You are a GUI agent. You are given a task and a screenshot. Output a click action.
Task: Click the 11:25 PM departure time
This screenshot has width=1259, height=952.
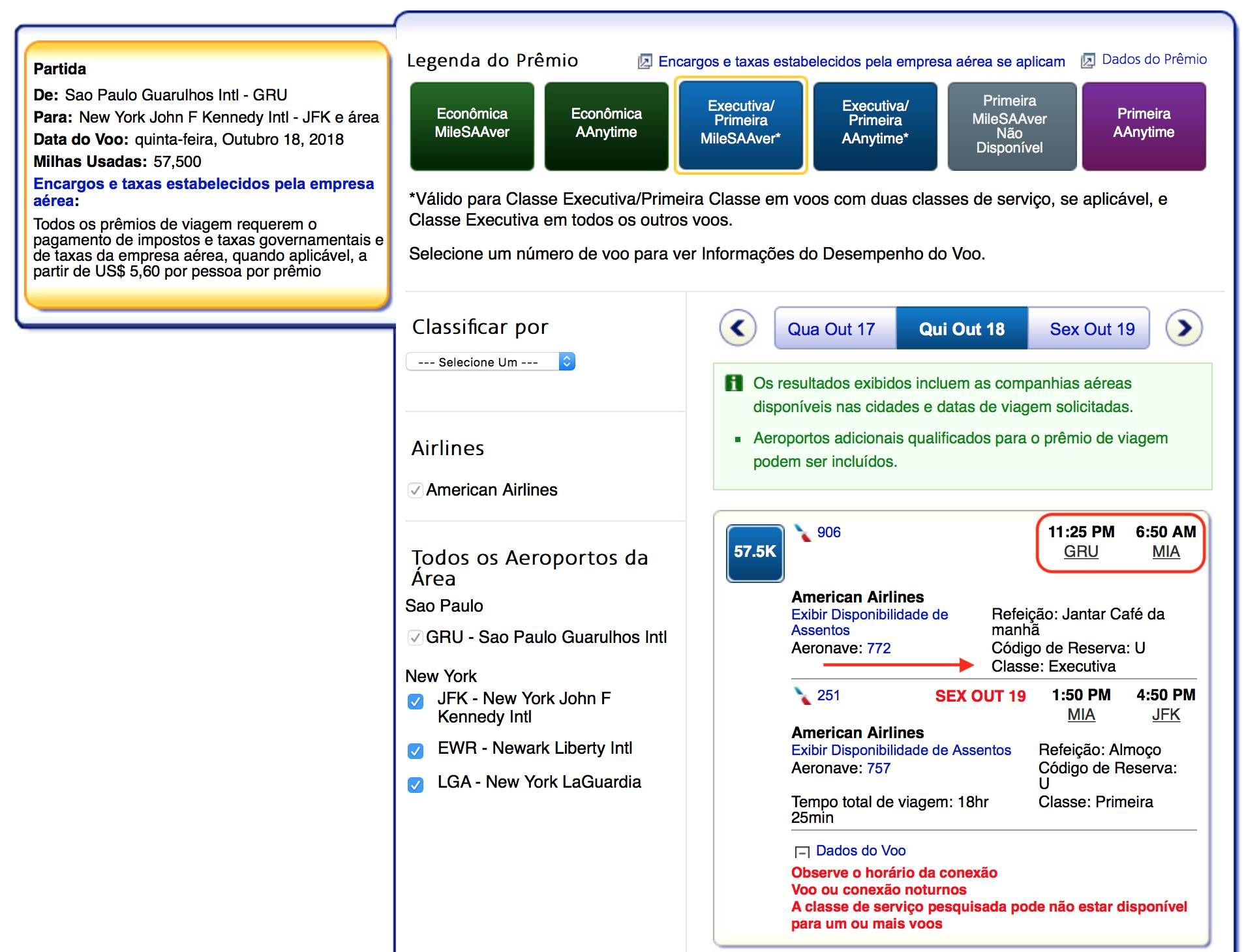click(x=1081, y=532)
